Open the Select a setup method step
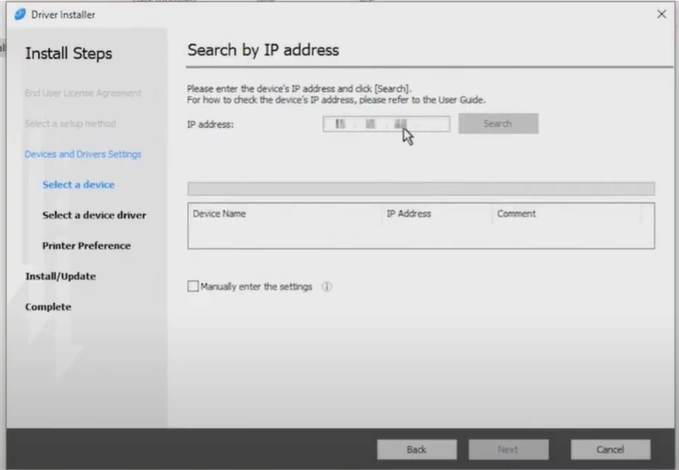 click(x=70, y=124)
